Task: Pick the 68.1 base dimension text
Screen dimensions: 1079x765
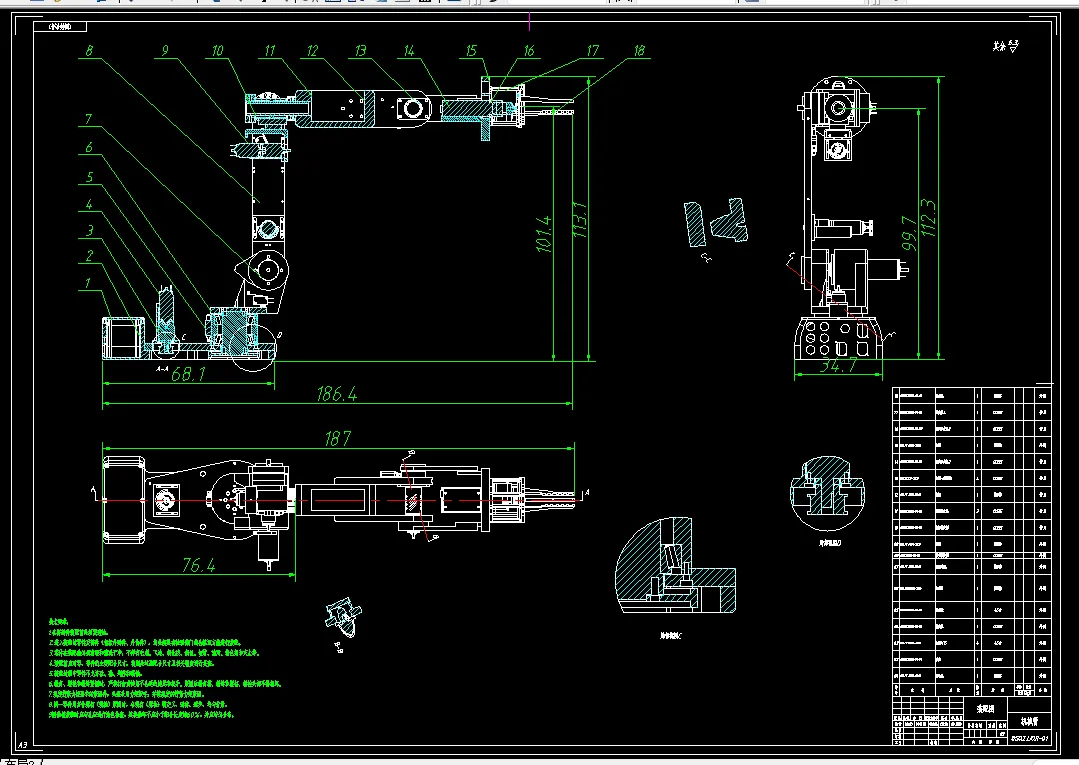Action: pos(188,374)
